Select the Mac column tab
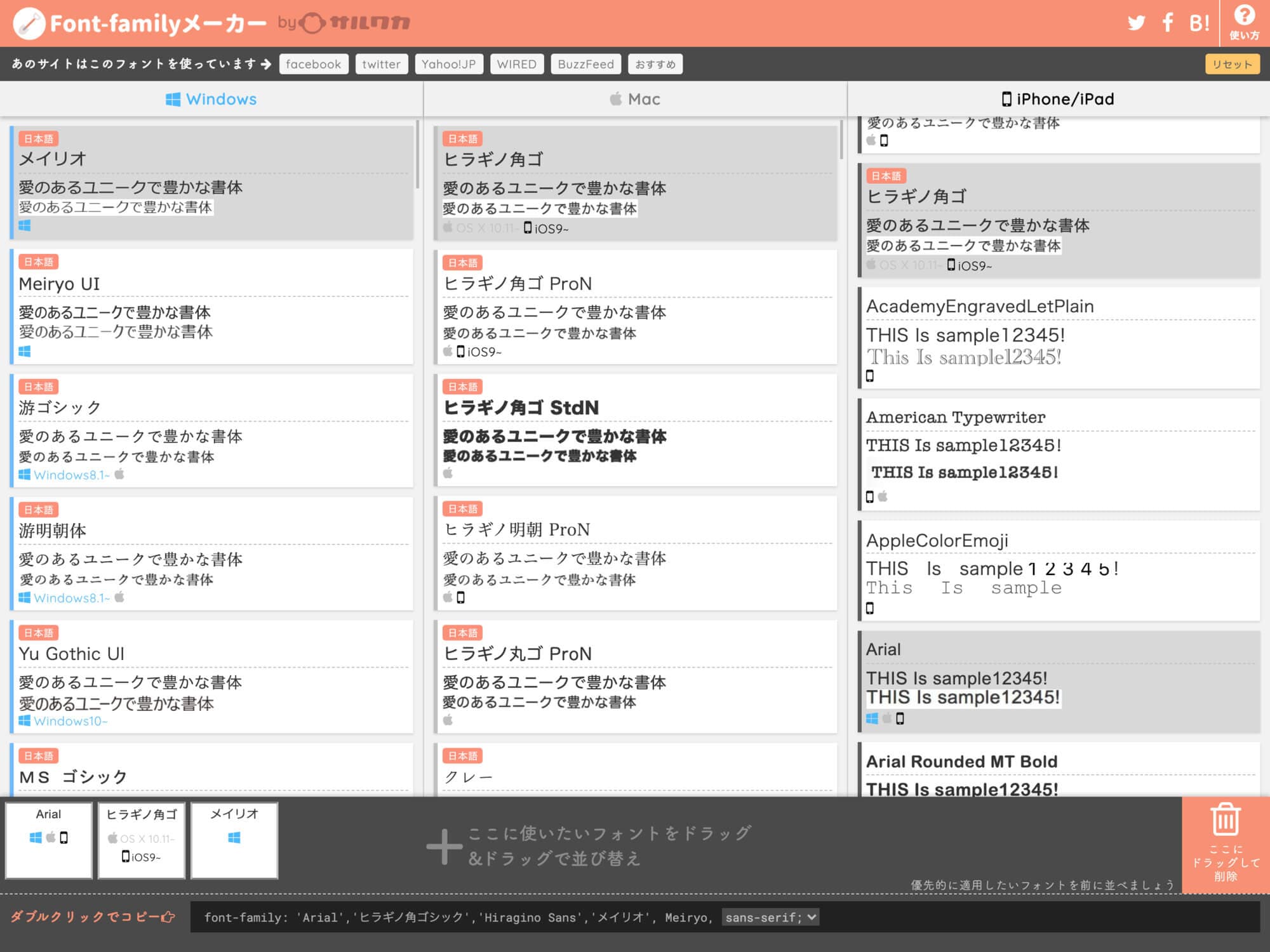This screenshot has height=952, width=1270. point(635,99)
